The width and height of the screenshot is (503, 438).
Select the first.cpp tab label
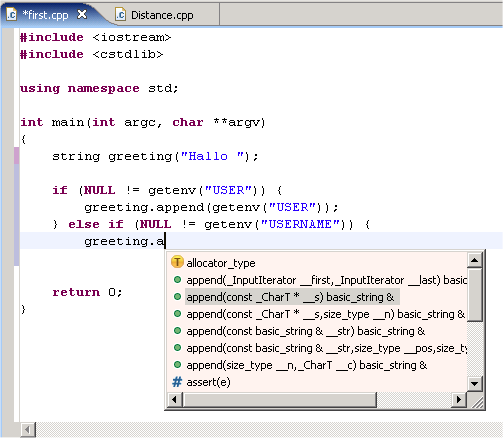coord(45,15)
